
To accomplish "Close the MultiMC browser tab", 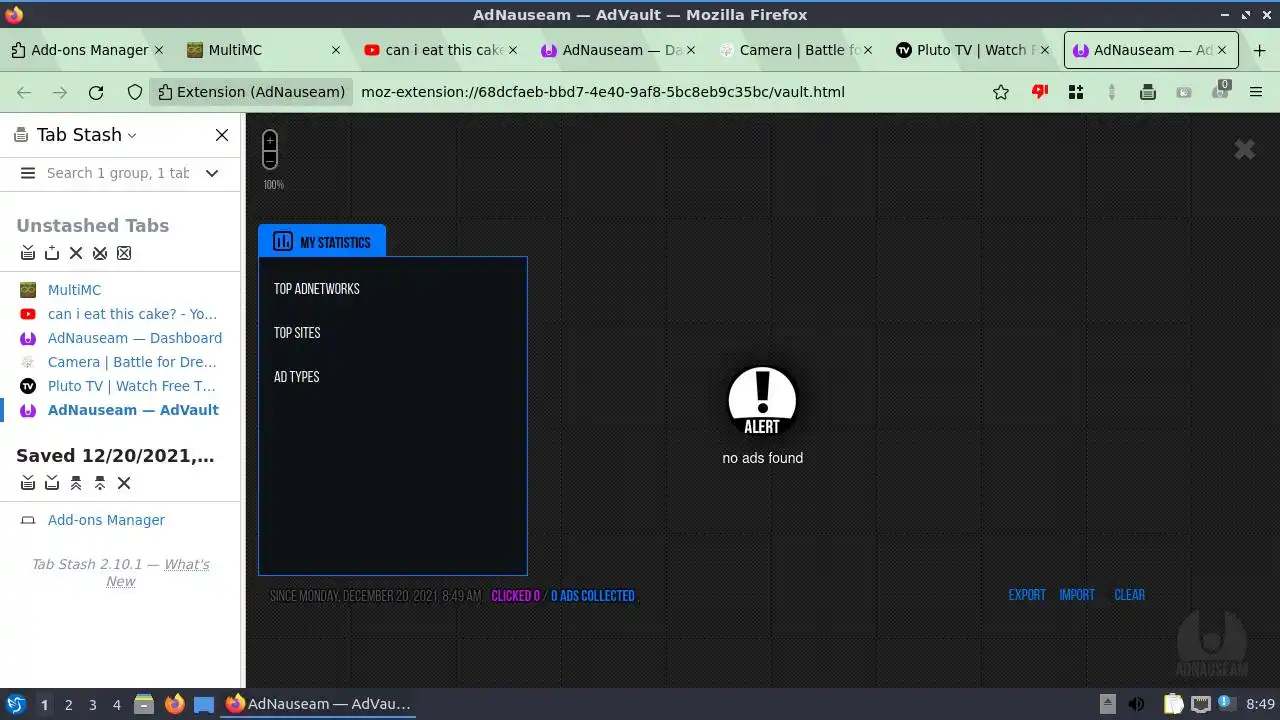I will (x=336, y=50).
